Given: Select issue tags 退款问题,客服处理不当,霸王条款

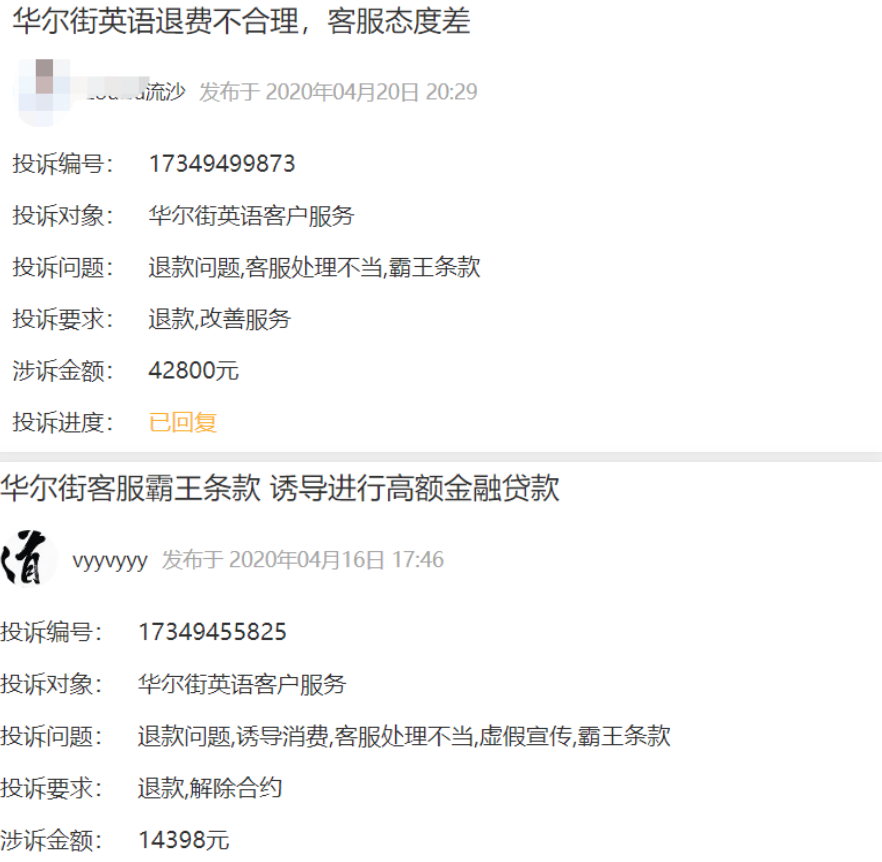Looking at the screenshot, I should tap(314, 267).
